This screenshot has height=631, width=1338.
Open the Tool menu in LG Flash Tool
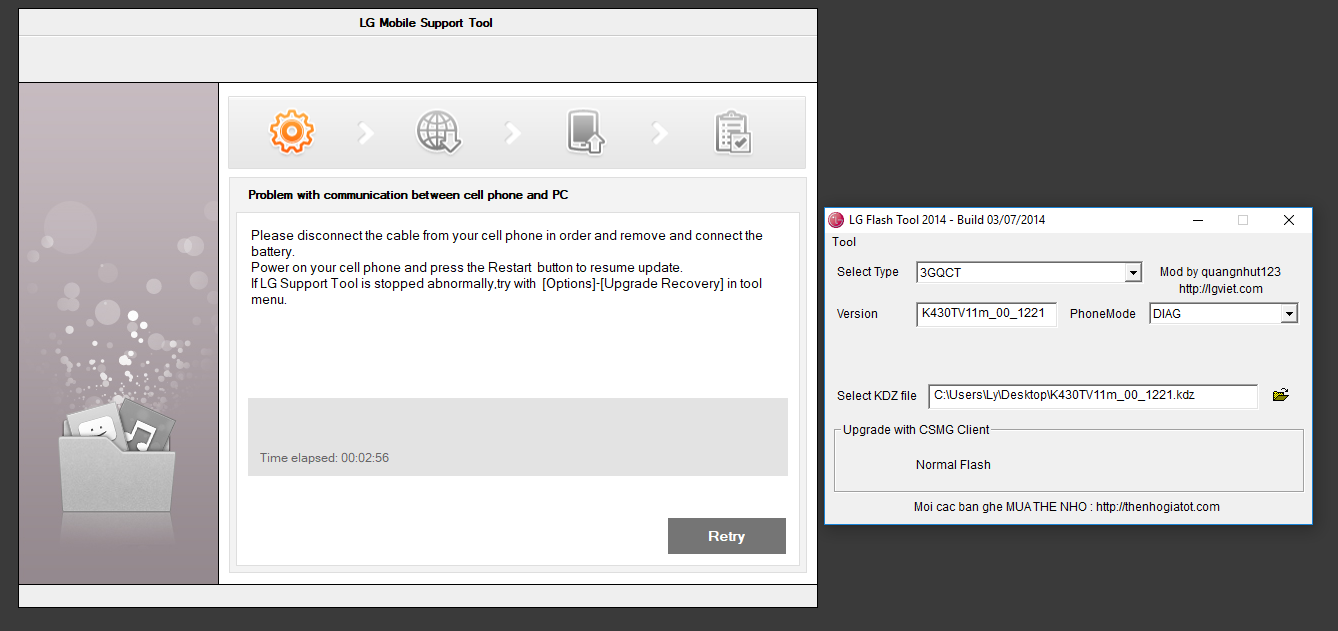coord(844,242)
